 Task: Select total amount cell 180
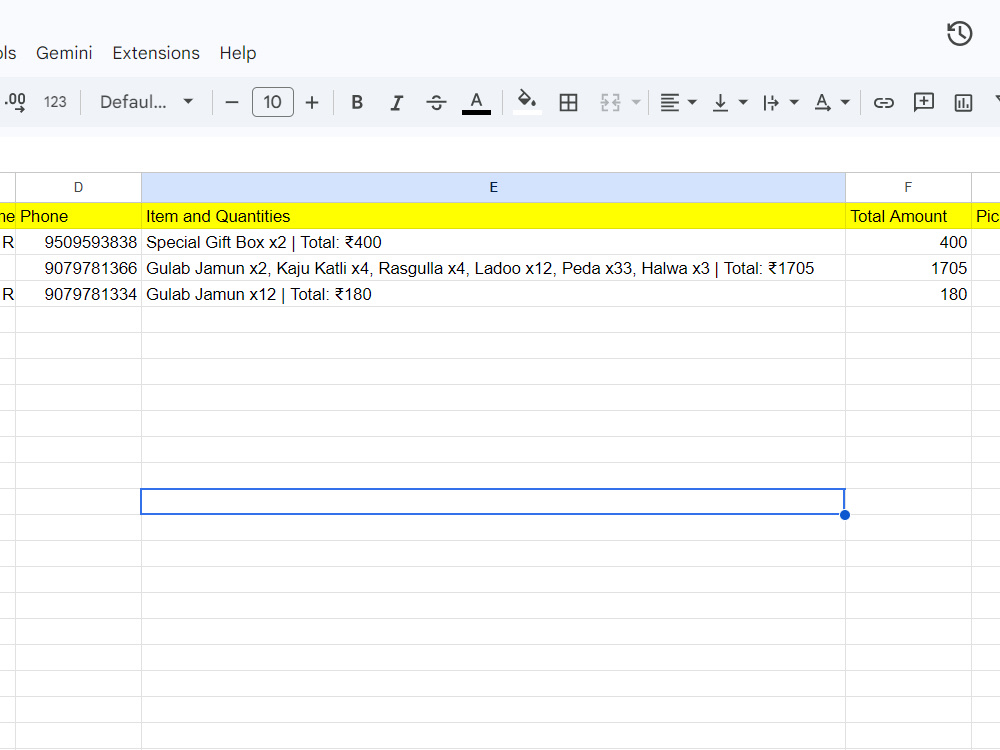pyautogui.click(x=908, y=295)
